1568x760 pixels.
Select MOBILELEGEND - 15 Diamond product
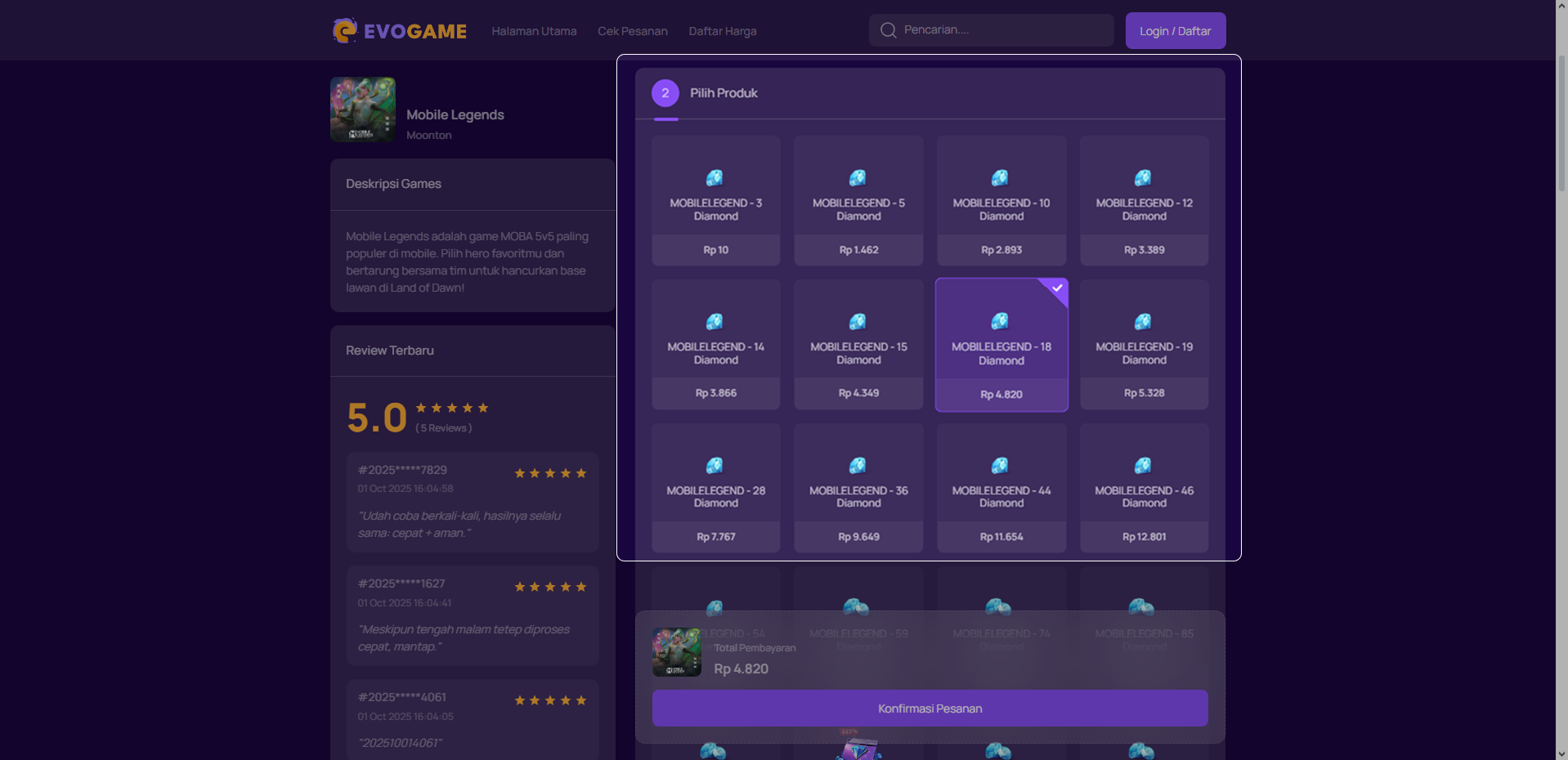click(858, 345)
